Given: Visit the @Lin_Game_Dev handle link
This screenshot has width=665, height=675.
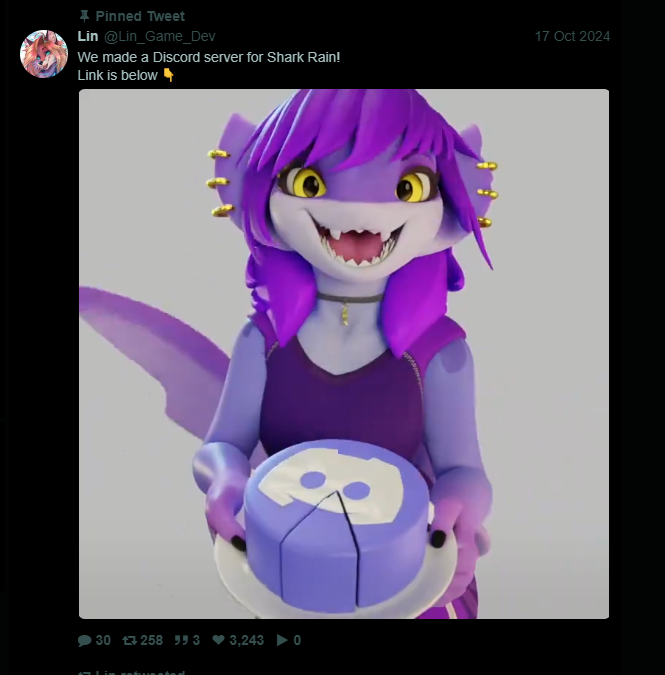Looking at the screenshot, I should point(160,37).
